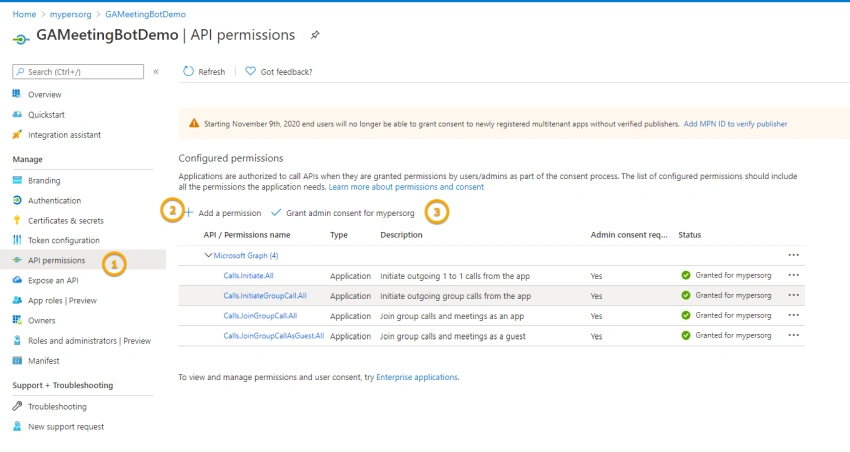Click the Type column header
850x452 pixels.
point(339,235)
